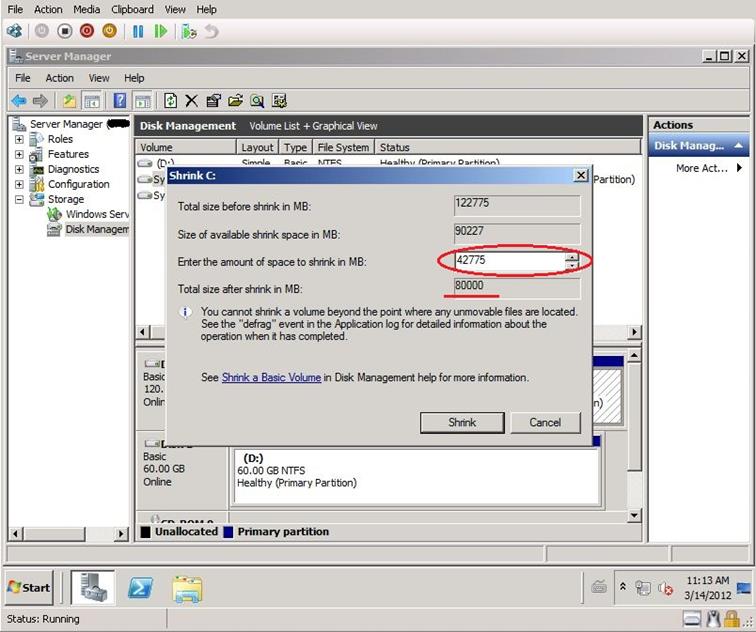Screen dimensions: 756x632
Task: Cancel the Shrink C: dialog
Action: click(545, 422)
